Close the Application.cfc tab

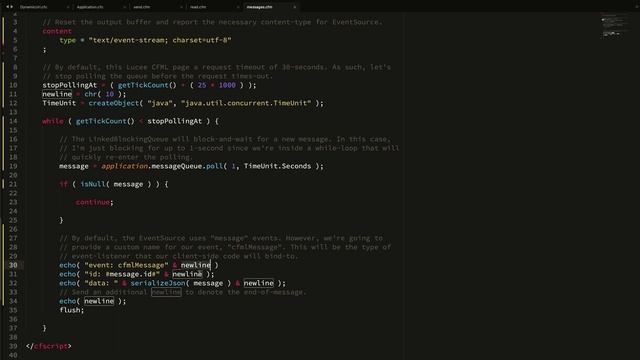(124, 7)
